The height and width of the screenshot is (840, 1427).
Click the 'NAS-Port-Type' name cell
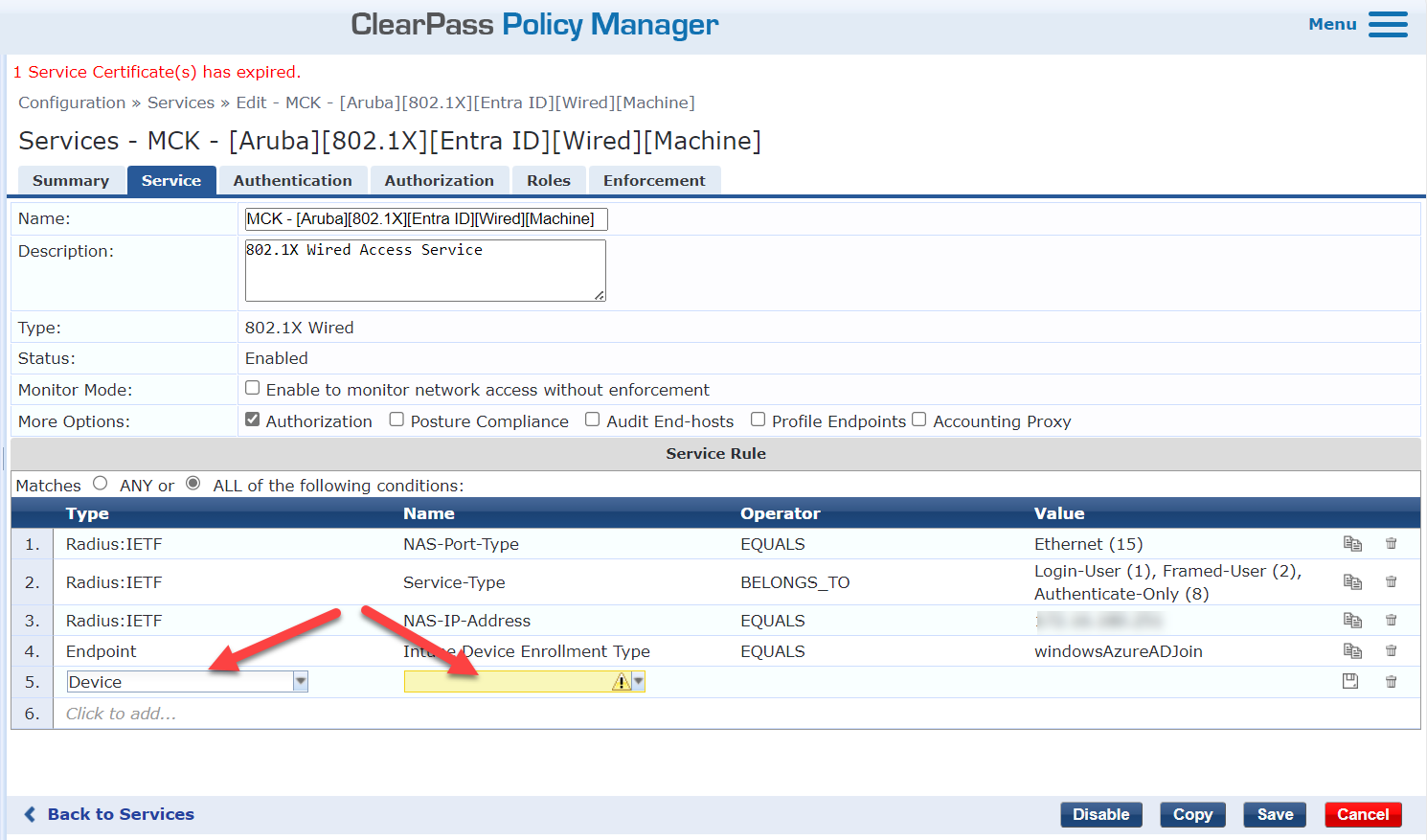point(461,544)
